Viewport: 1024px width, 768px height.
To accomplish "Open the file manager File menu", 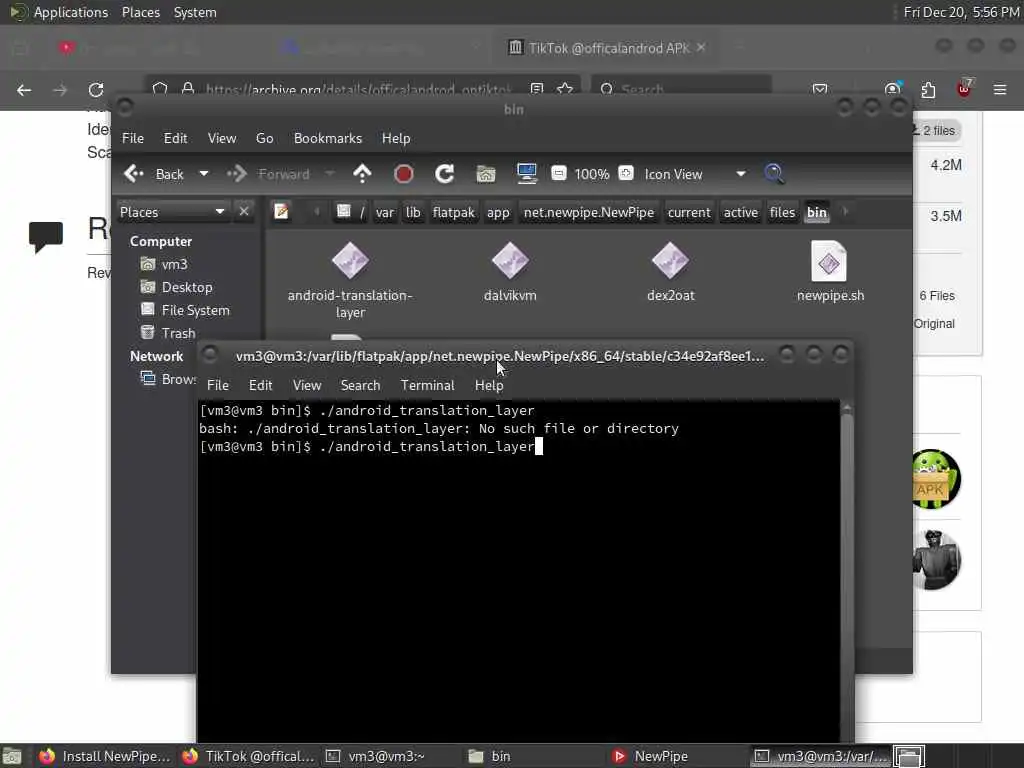I will click(x=133, y=138).
